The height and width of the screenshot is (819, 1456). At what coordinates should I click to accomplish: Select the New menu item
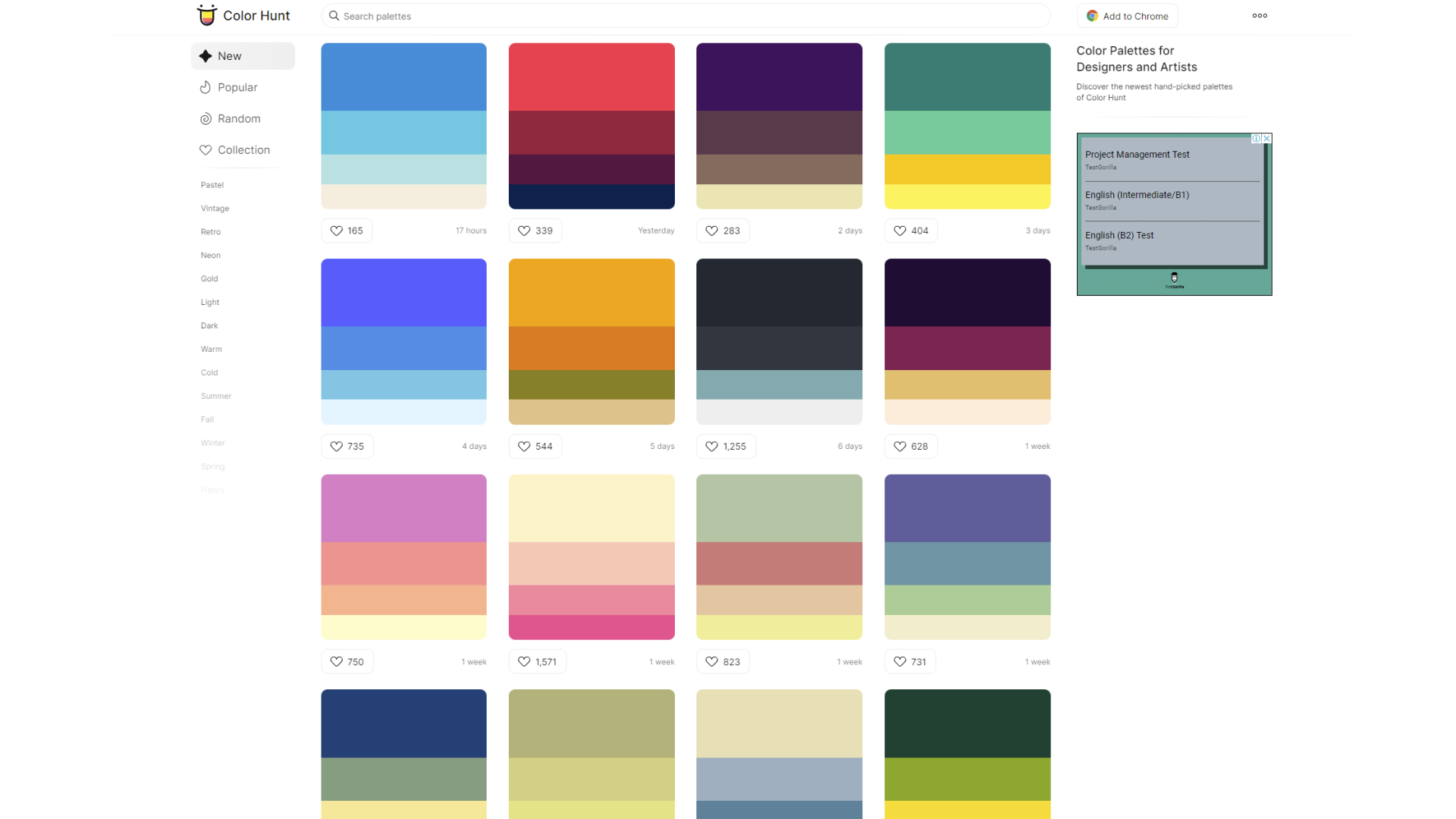coord(243,56)
